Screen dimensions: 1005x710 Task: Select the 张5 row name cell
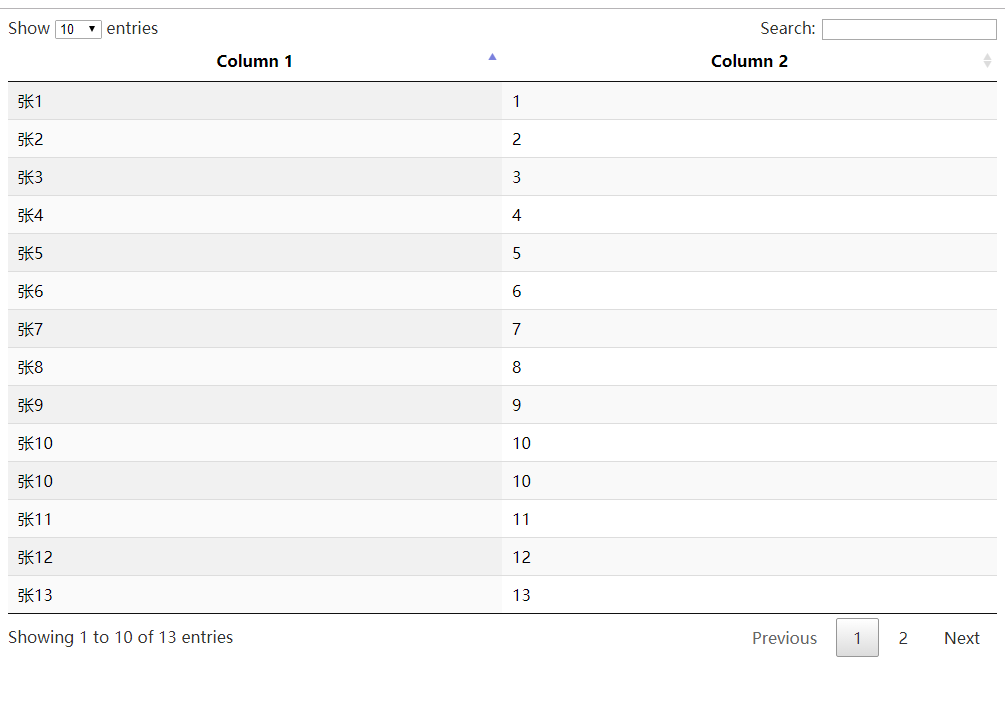31,253
